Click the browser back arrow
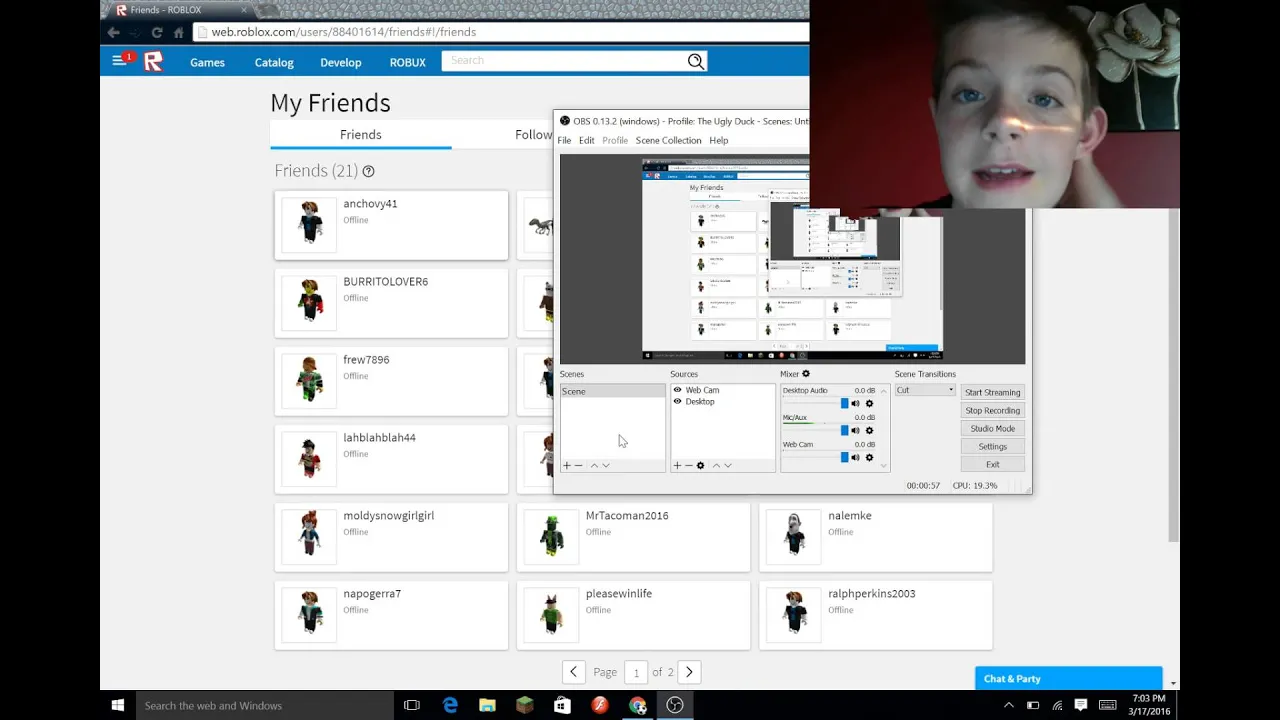The width and height of the screenshot is (1280, 720). [114, 32]
